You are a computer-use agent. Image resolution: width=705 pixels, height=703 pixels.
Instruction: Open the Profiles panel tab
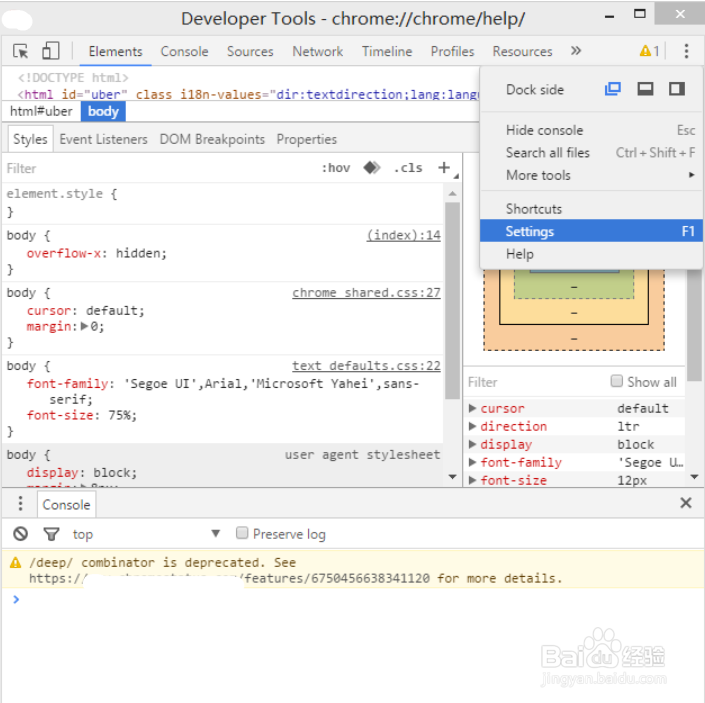(452, 51)
